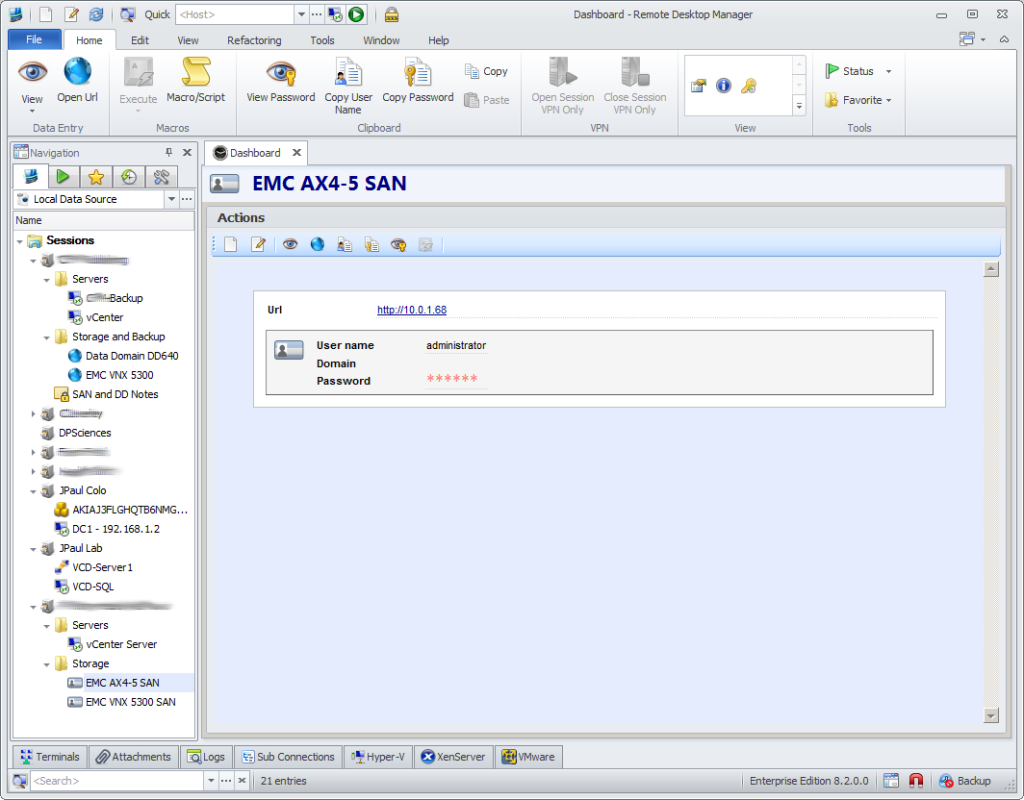Click the dashboard scrollbar down arrow

tap(991, 716)
